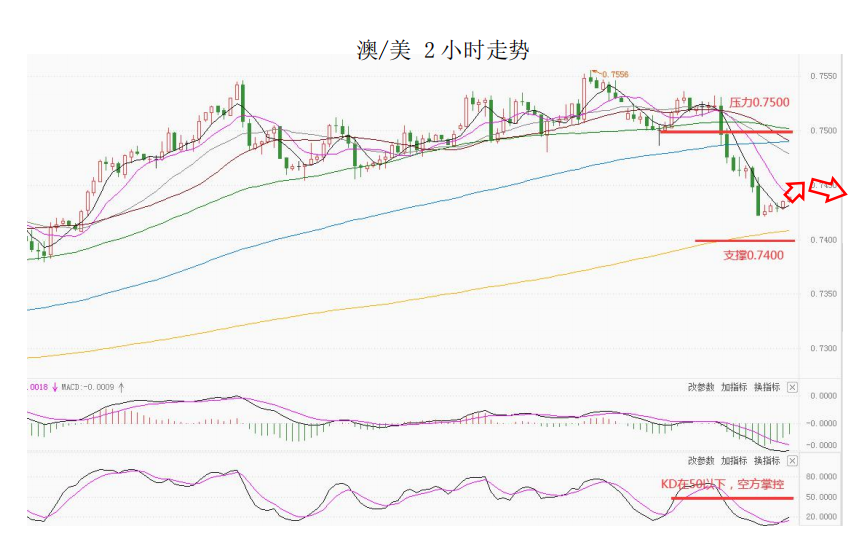
Task: Open 改参数 in the MACD panel
Action: pos(701,387)
